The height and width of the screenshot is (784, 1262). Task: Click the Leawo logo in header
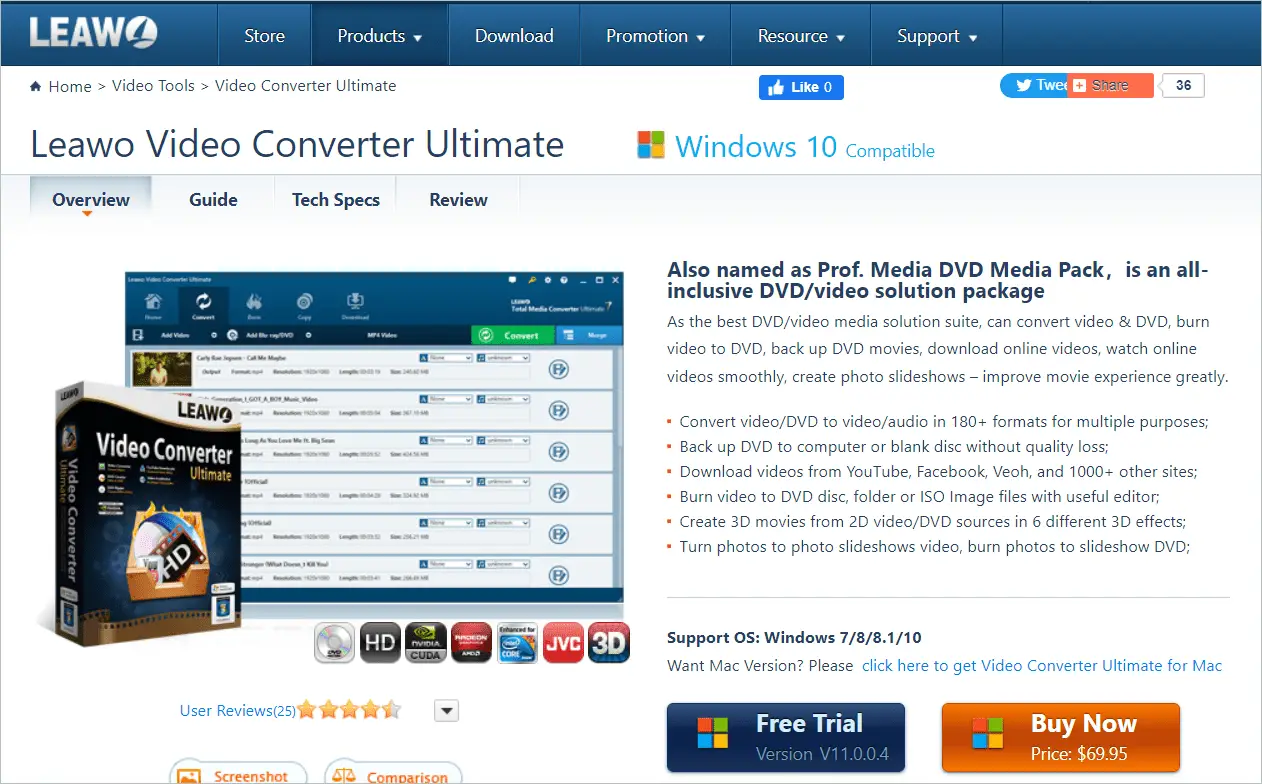coord(93,32)
